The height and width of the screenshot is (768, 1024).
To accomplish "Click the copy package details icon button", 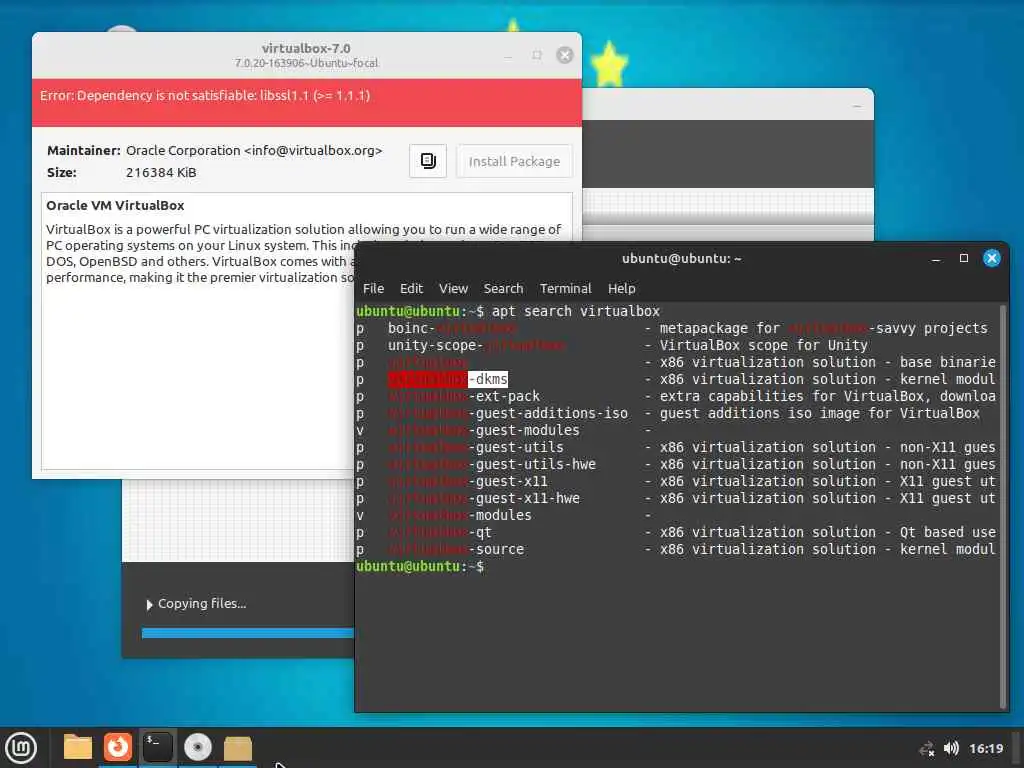I will click(428, 161).
